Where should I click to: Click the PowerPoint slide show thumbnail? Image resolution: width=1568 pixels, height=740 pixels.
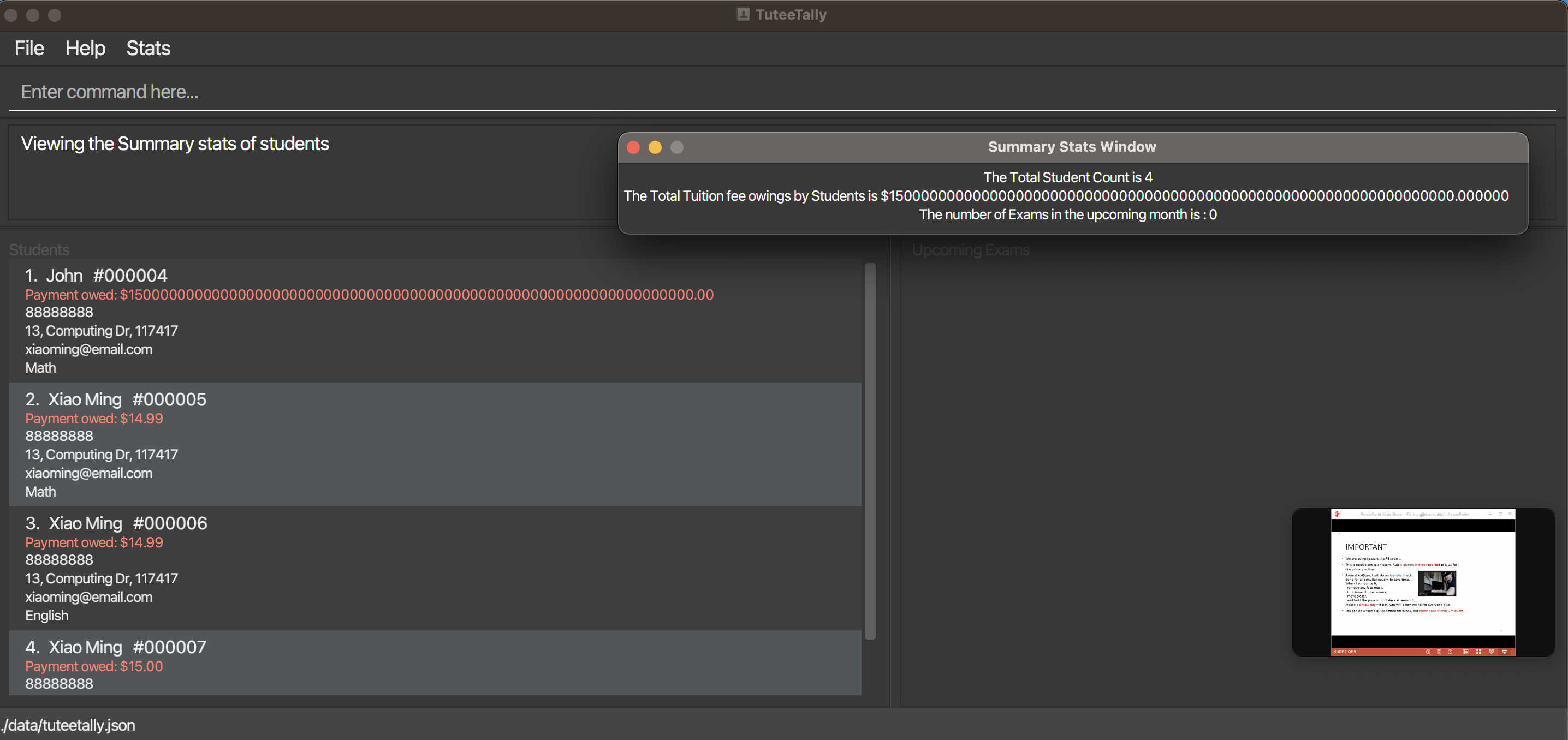pyautogui.click(x=1423, y=582)
